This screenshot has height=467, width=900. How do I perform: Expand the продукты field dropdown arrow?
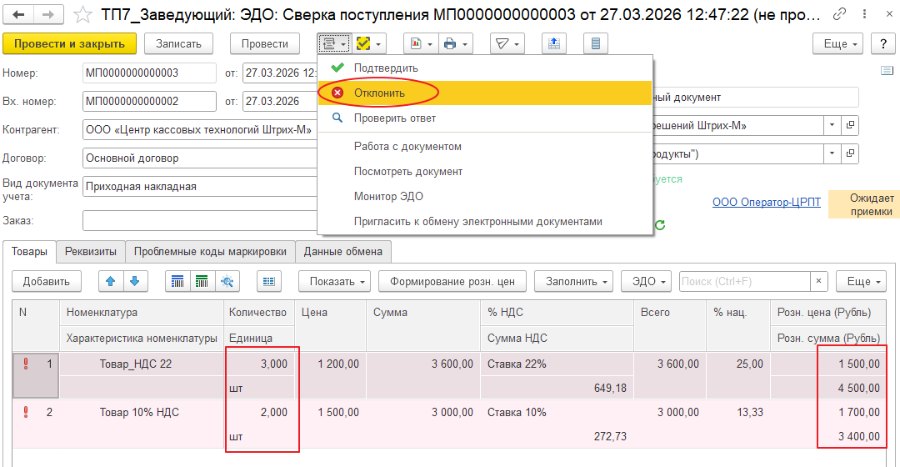coord(832,153)
